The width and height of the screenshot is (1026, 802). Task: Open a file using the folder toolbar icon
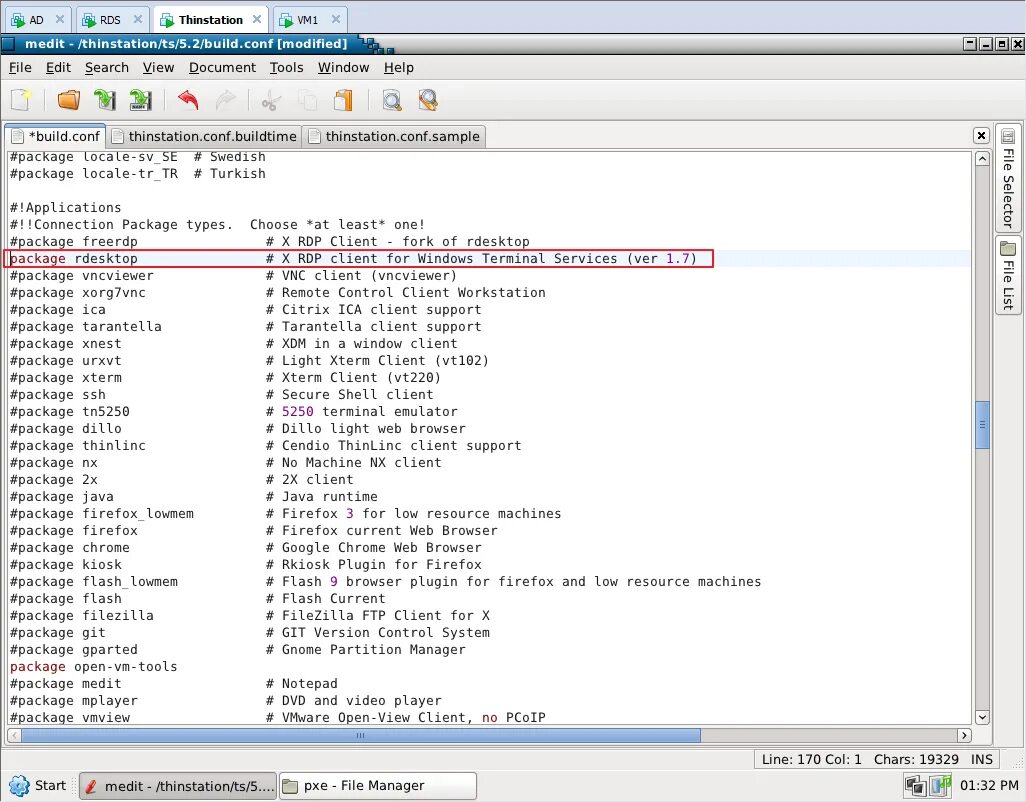click(68, 100)
